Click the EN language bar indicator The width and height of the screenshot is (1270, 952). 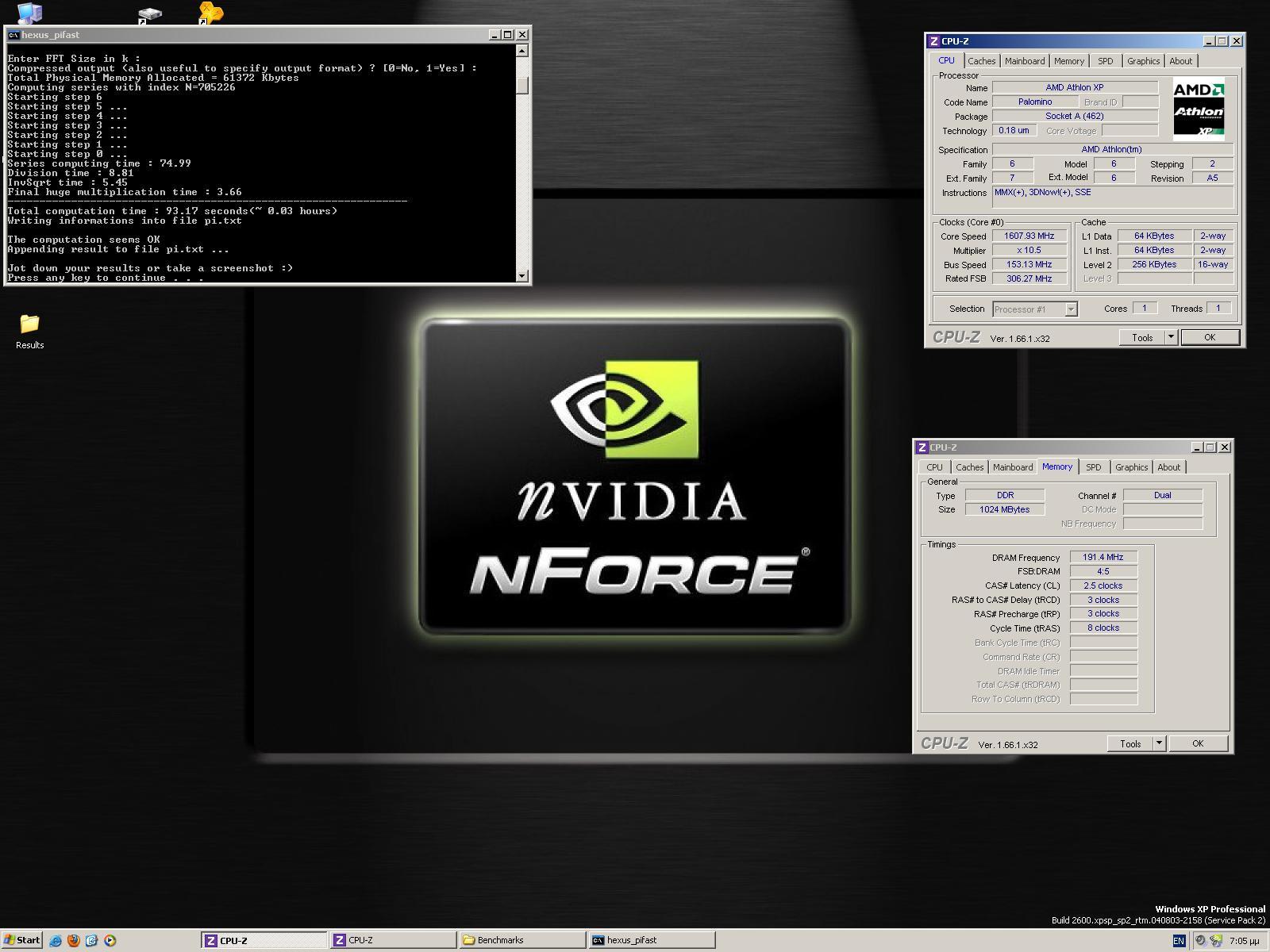coord(1179,941)
